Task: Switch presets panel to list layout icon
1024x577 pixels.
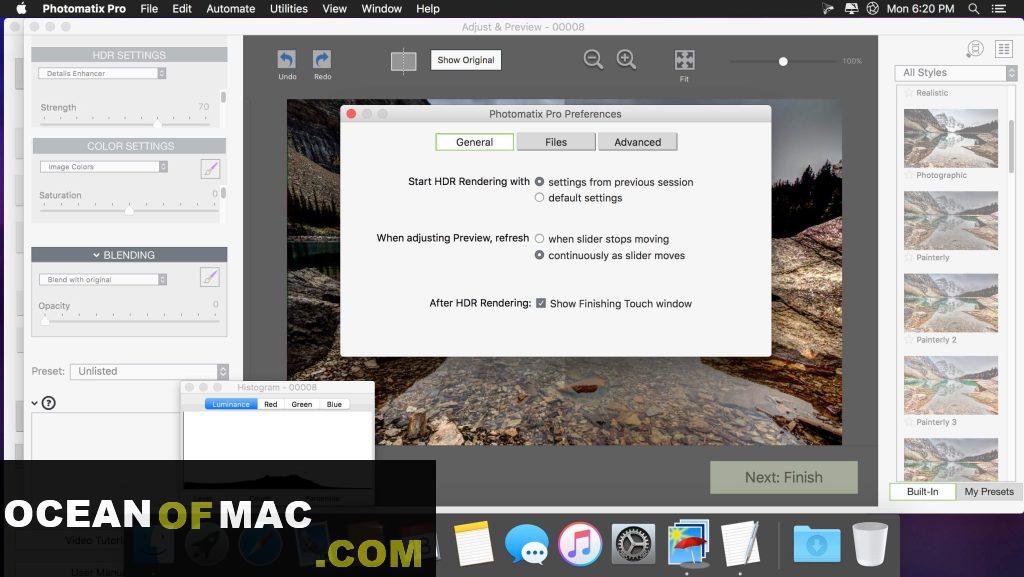Action: tap(1003, 49)
